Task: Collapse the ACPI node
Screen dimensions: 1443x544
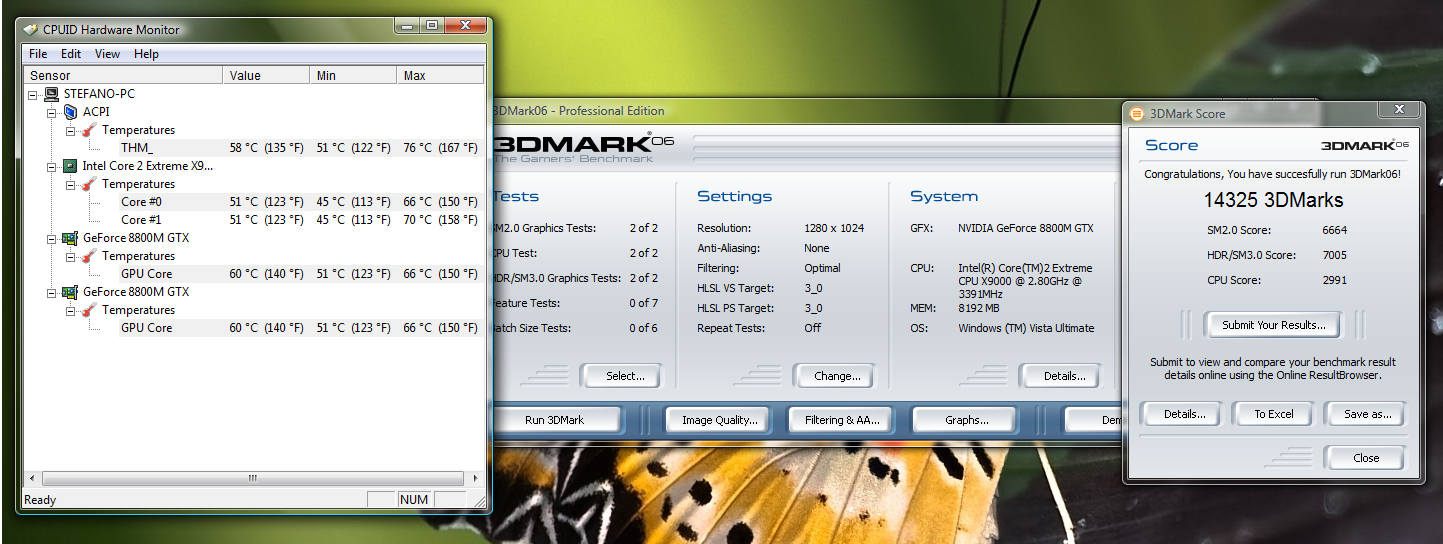Action: [x=52, y=112]
